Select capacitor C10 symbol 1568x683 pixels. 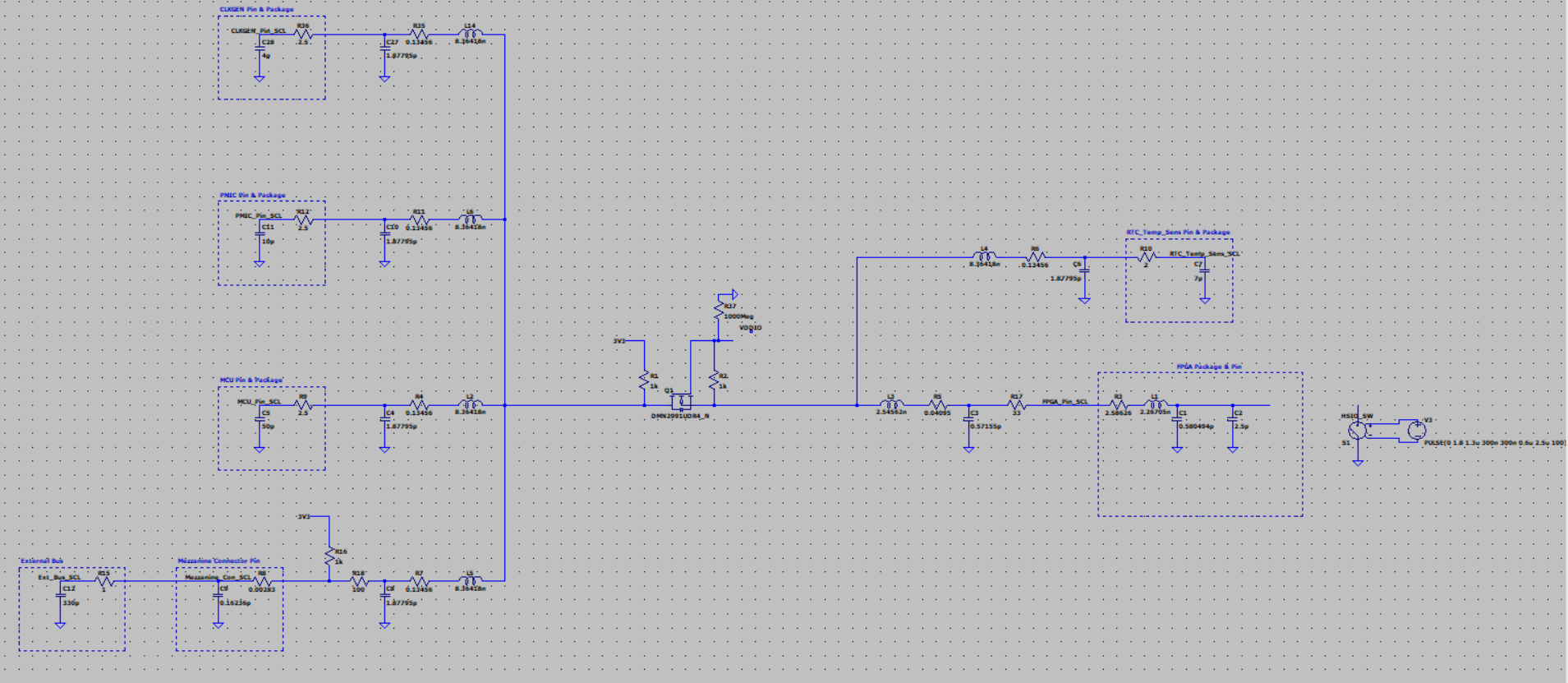[384, 234]
